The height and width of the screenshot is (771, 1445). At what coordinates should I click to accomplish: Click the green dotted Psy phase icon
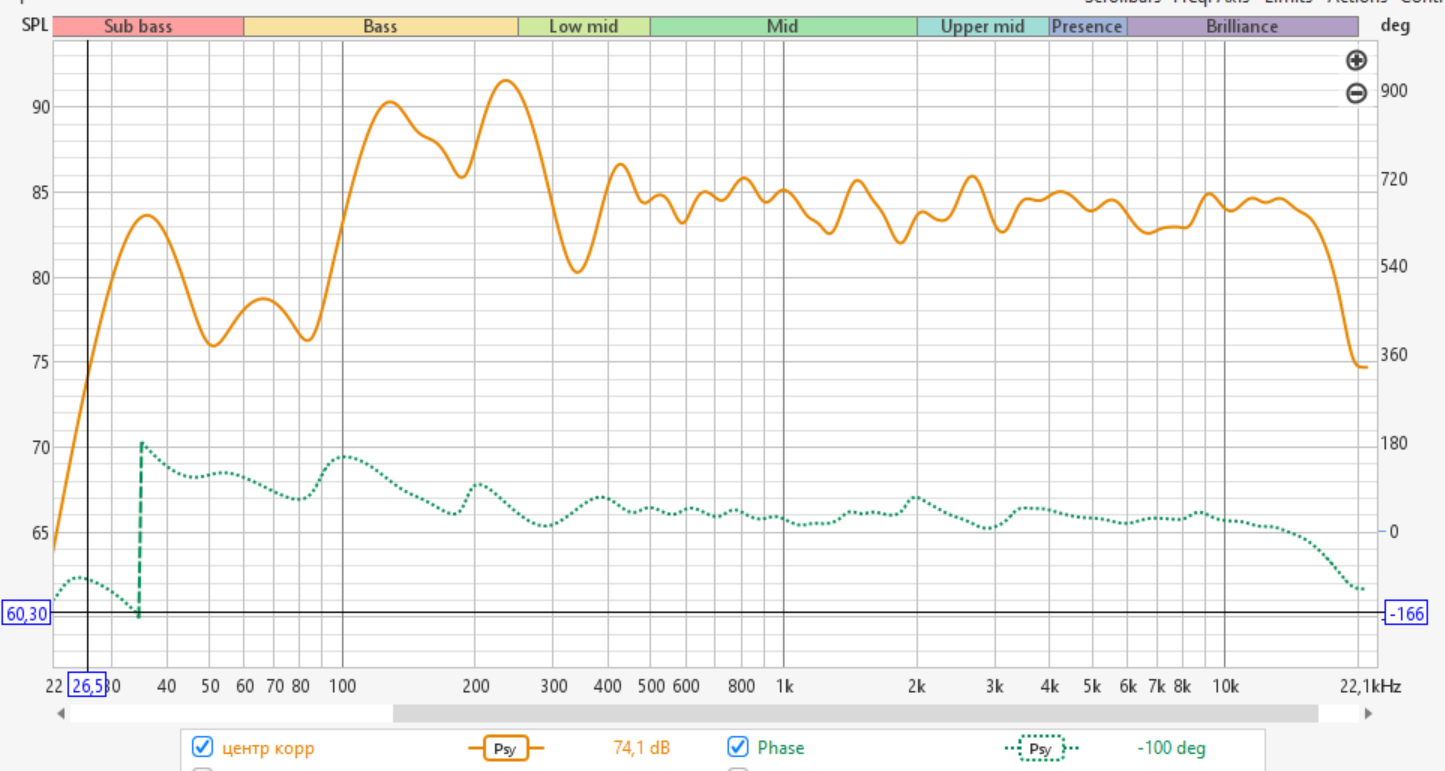pos(1040,748)
